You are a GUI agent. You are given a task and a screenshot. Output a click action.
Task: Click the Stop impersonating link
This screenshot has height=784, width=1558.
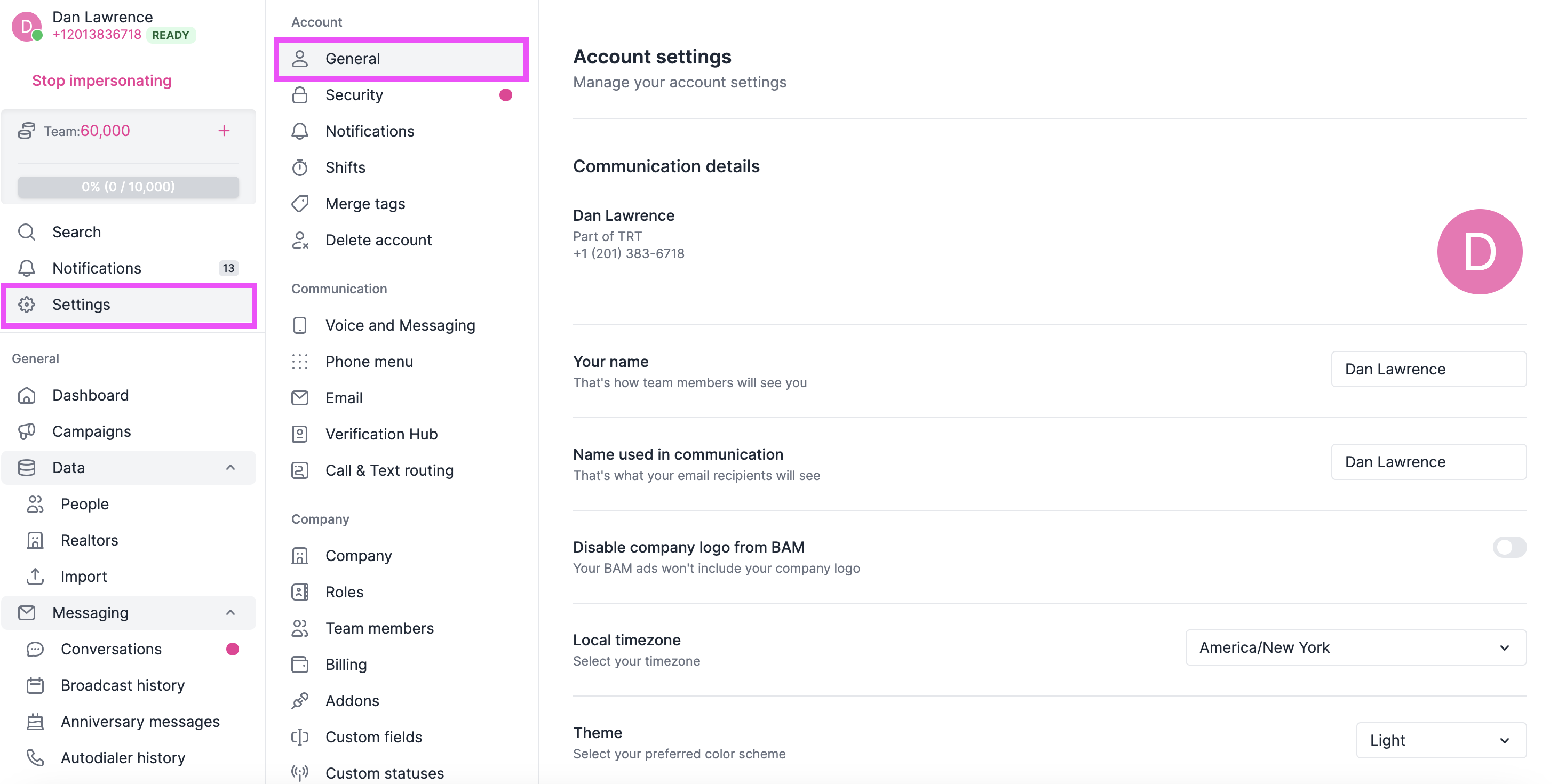pyautogui.click(x=101, y=80)
